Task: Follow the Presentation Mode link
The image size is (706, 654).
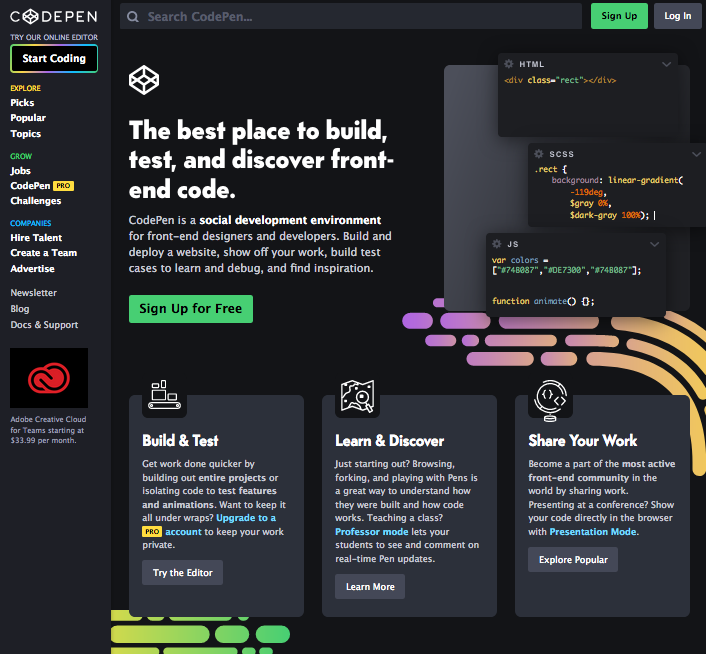Action: coord(593,532)
